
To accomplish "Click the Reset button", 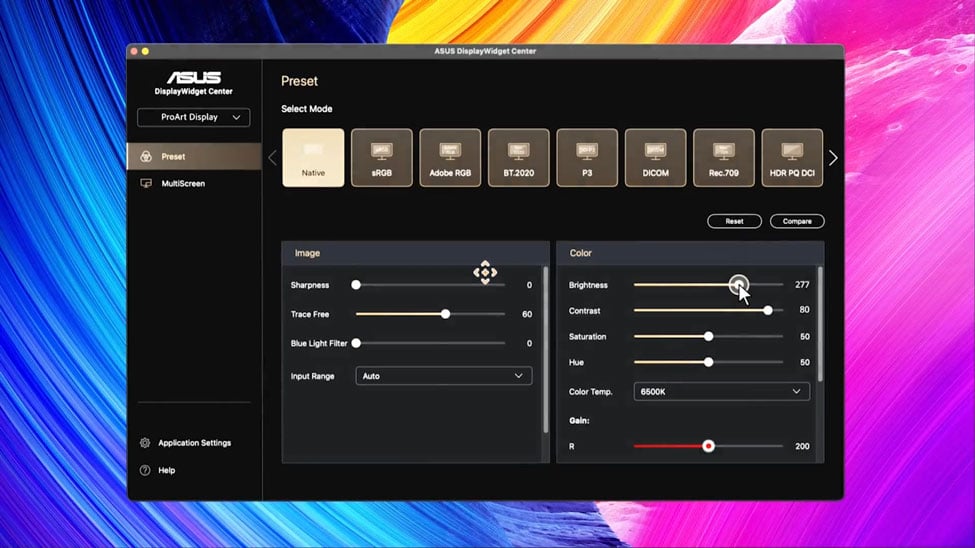I will point(734,221).
